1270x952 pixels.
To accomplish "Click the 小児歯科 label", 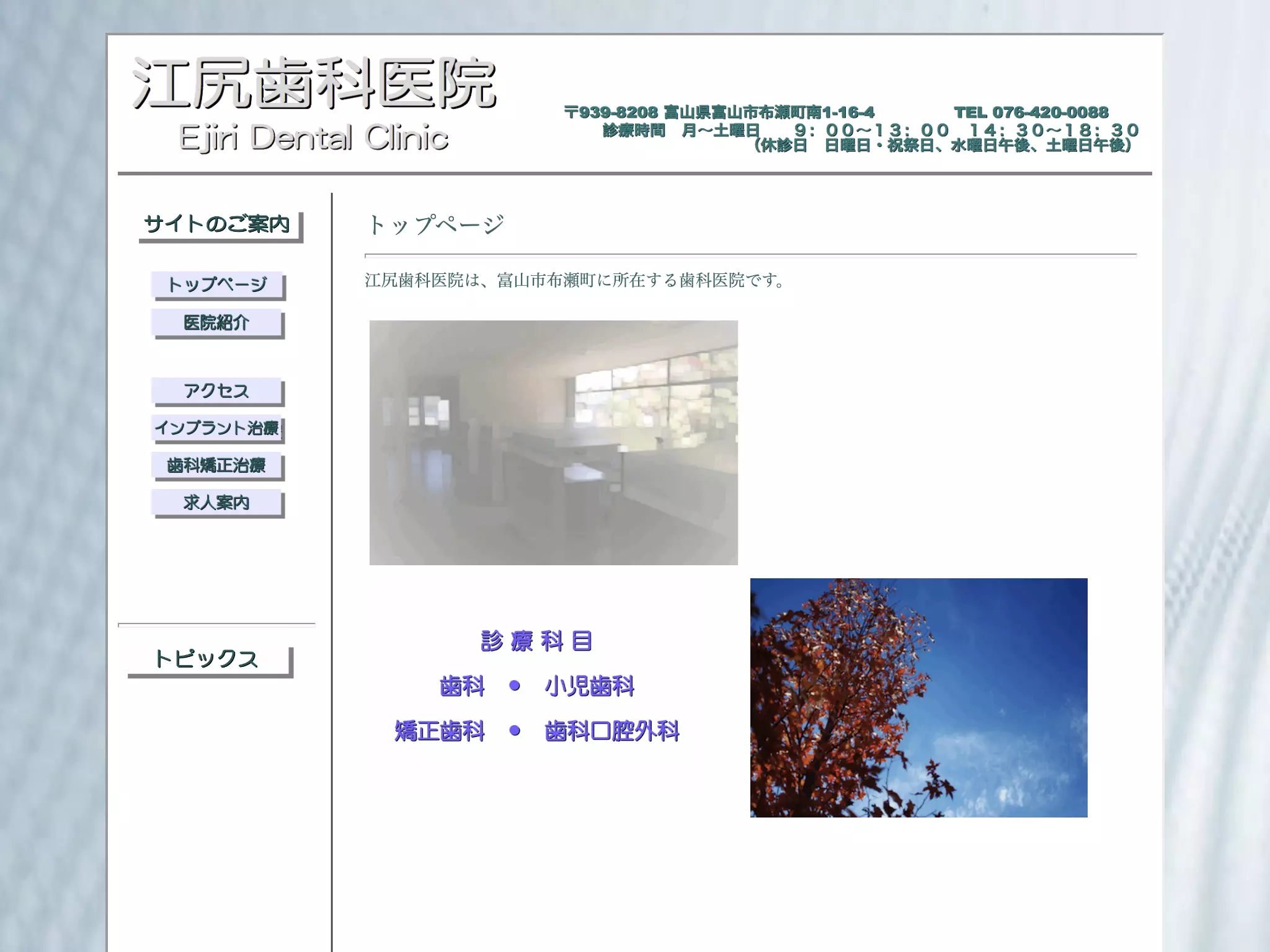I will (590, 687).
